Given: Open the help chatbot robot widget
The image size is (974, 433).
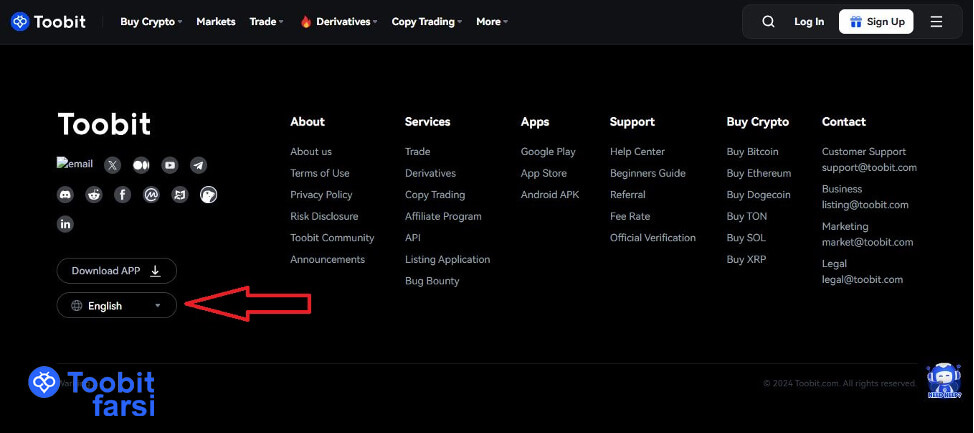Looking at the screenshot, I should click(943, 380).
